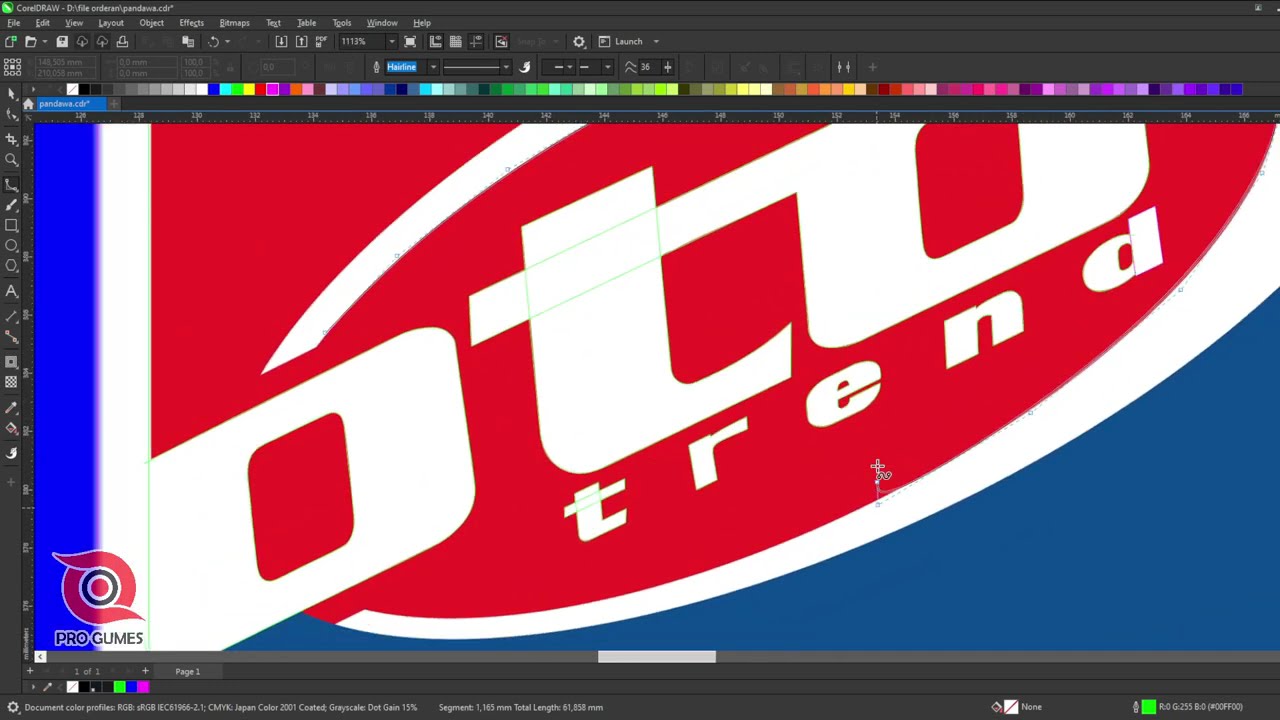Click the Undo arrow icon
Screen dimensions: 1280x720
coord(213,41)
